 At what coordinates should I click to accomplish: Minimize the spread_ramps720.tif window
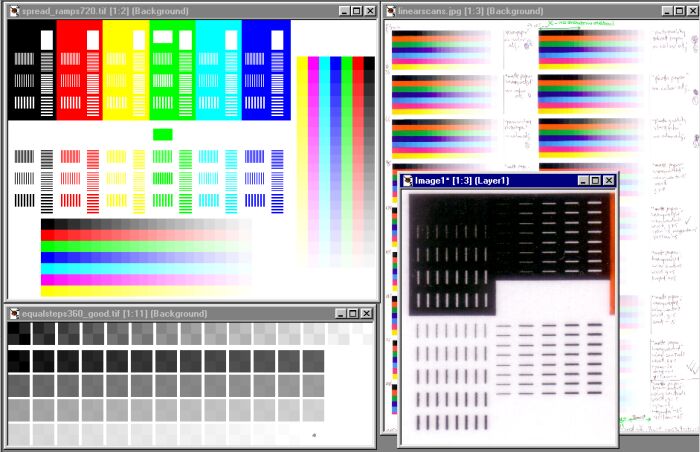coord(343,10)
